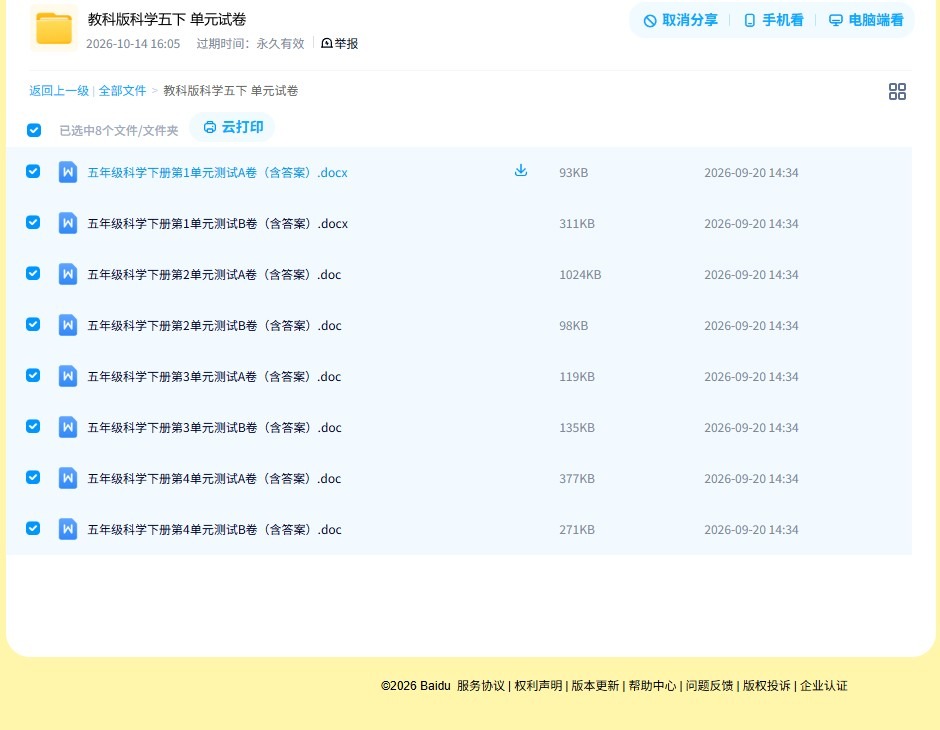The width and height of the screenshot is (940, 730).
Task: Uncheck 第2单元测试B卷 checkbox
Action: tap(33, 324)
